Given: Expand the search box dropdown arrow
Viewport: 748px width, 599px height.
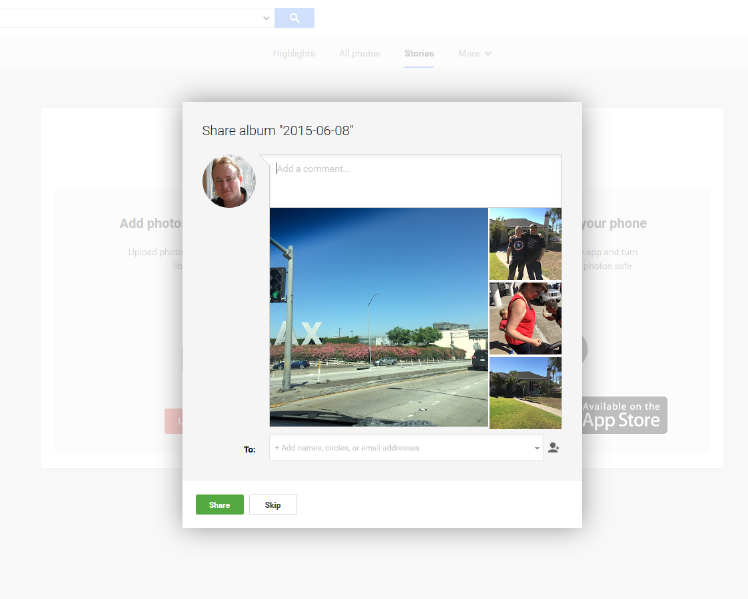Looking at the screenshot, I should pos(266,18).
